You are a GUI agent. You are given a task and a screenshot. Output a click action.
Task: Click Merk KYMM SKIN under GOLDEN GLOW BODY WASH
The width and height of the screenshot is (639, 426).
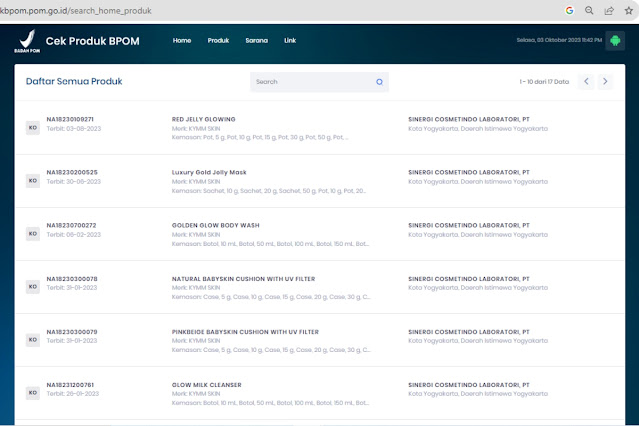coord(196,235)
